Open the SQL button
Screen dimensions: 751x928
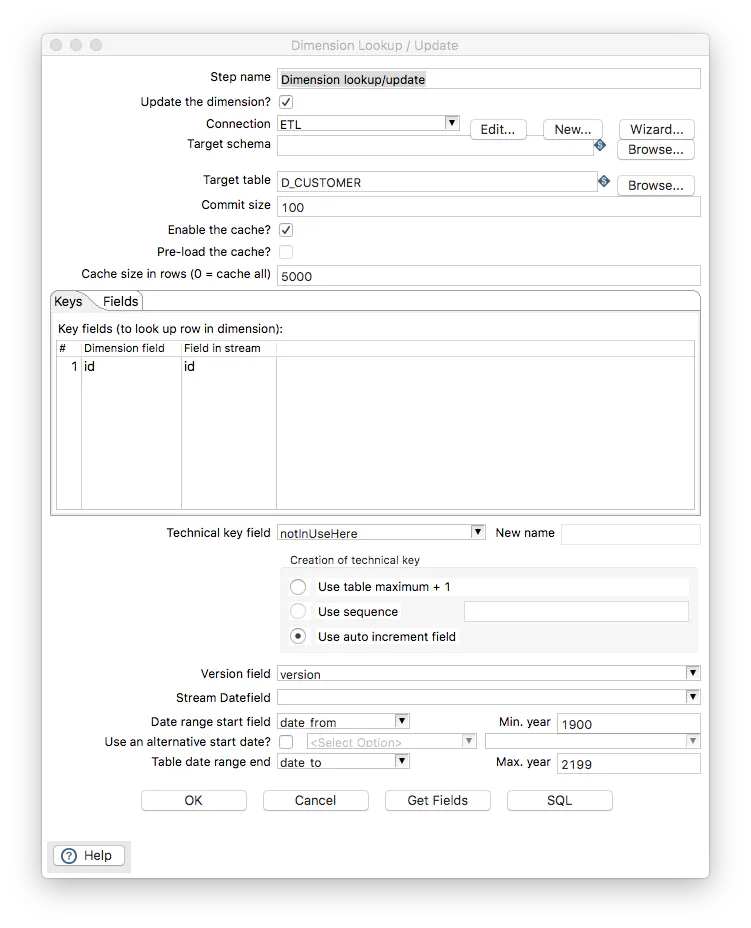pyautogui.click(x=559, y=801)
